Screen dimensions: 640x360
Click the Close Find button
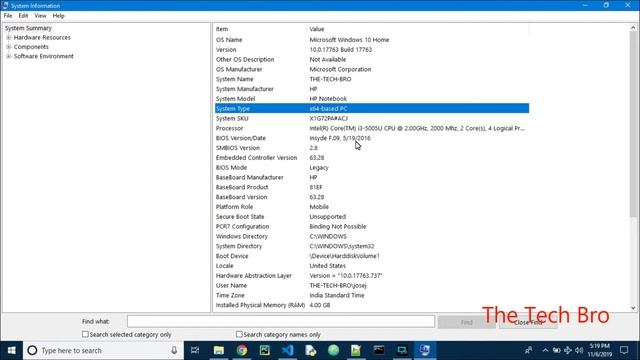click(528, 322)
